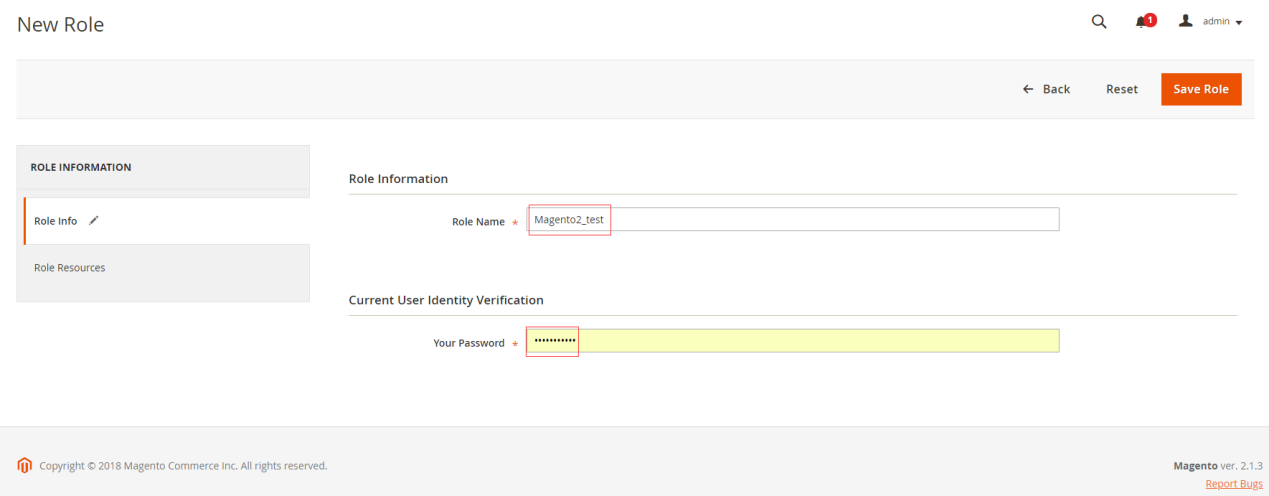Screen dimensions: 1269x496
Task: Click the left arrow icon beside Back
Action: (1027, 89)
